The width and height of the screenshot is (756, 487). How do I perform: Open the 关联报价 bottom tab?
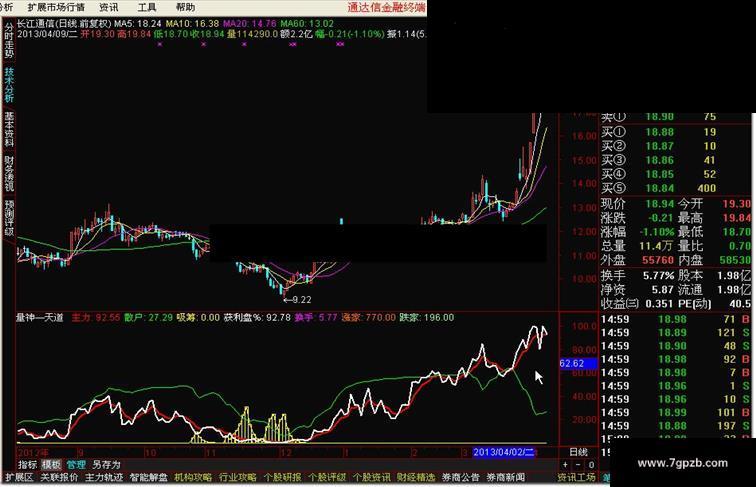click(59, 477)
